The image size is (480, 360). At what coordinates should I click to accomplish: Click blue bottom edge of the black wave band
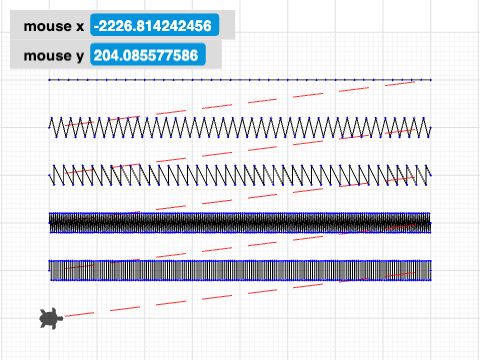[x=240, y=232]
